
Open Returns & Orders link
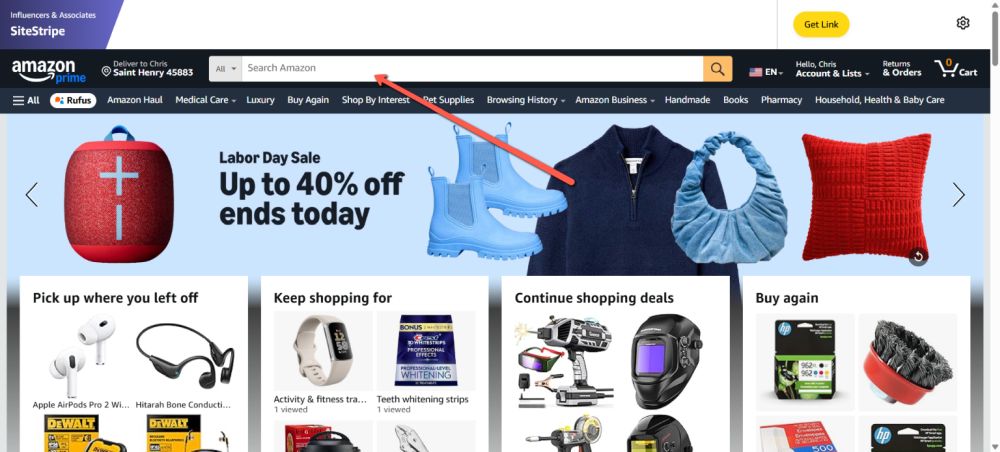(x=902, y=69)
